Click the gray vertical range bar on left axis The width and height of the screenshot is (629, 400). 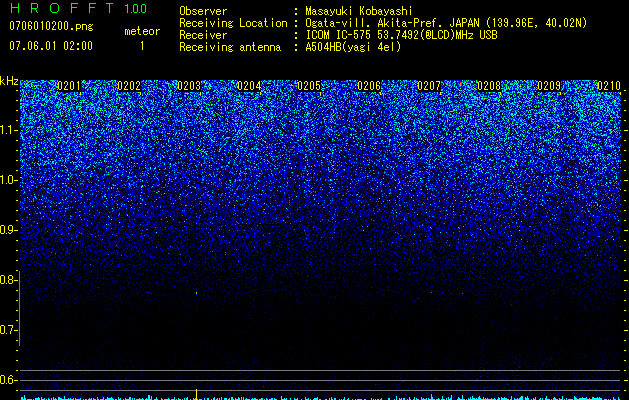[20, 308]
